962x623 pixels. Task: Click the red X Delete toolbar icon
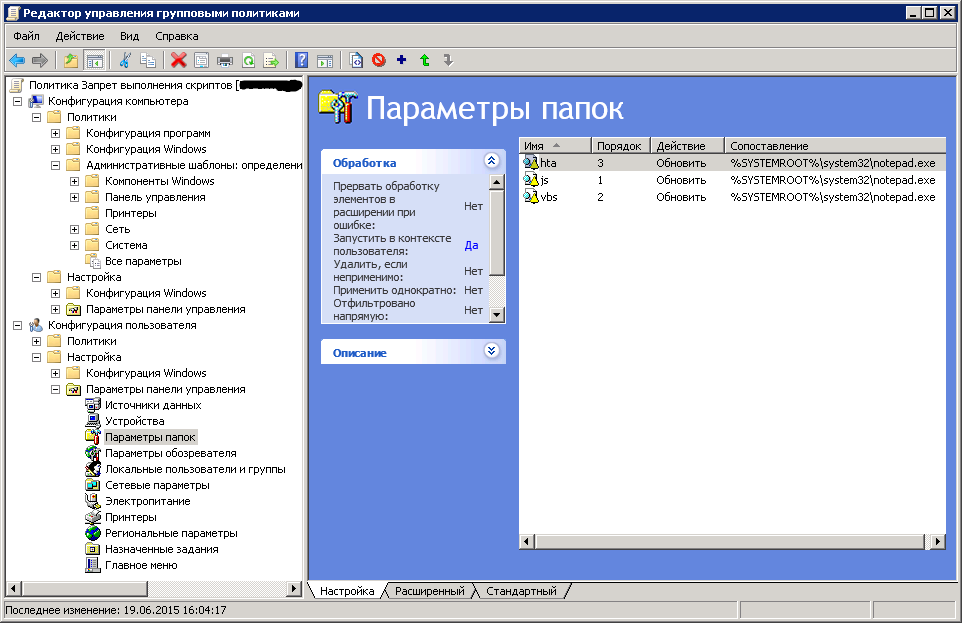click(x=178, y=60)
